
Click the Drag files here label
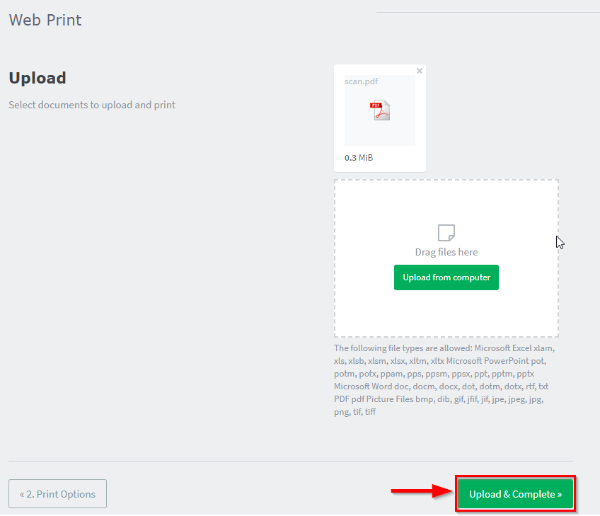446,252
